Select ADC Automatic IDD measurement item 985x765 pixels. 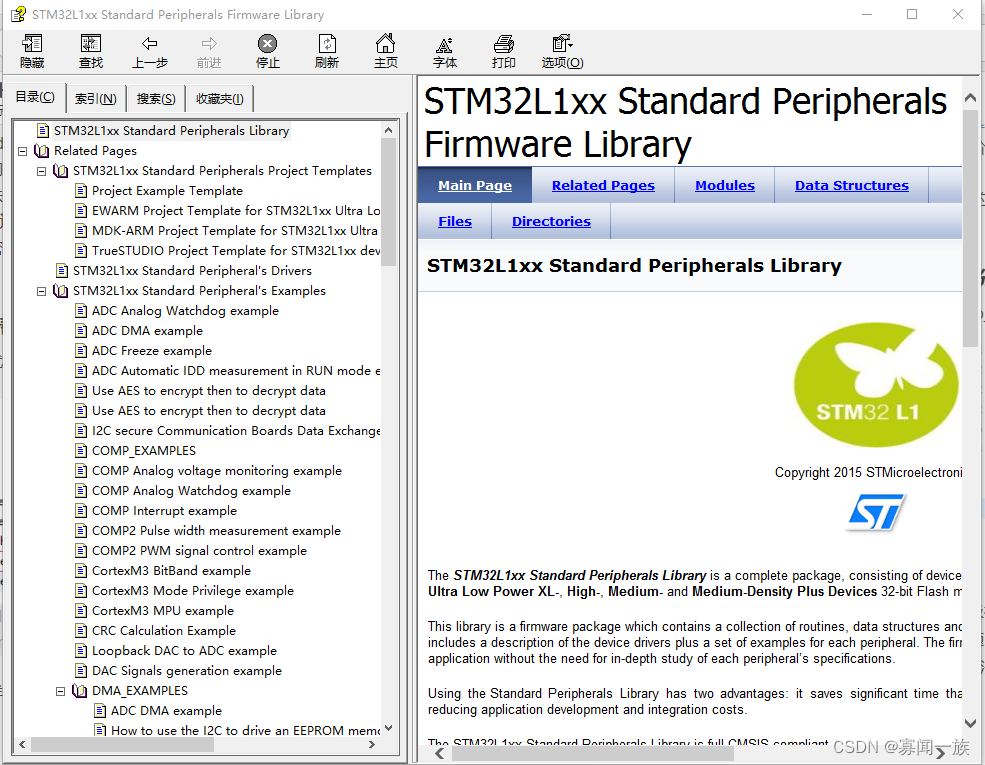(236, 371)
